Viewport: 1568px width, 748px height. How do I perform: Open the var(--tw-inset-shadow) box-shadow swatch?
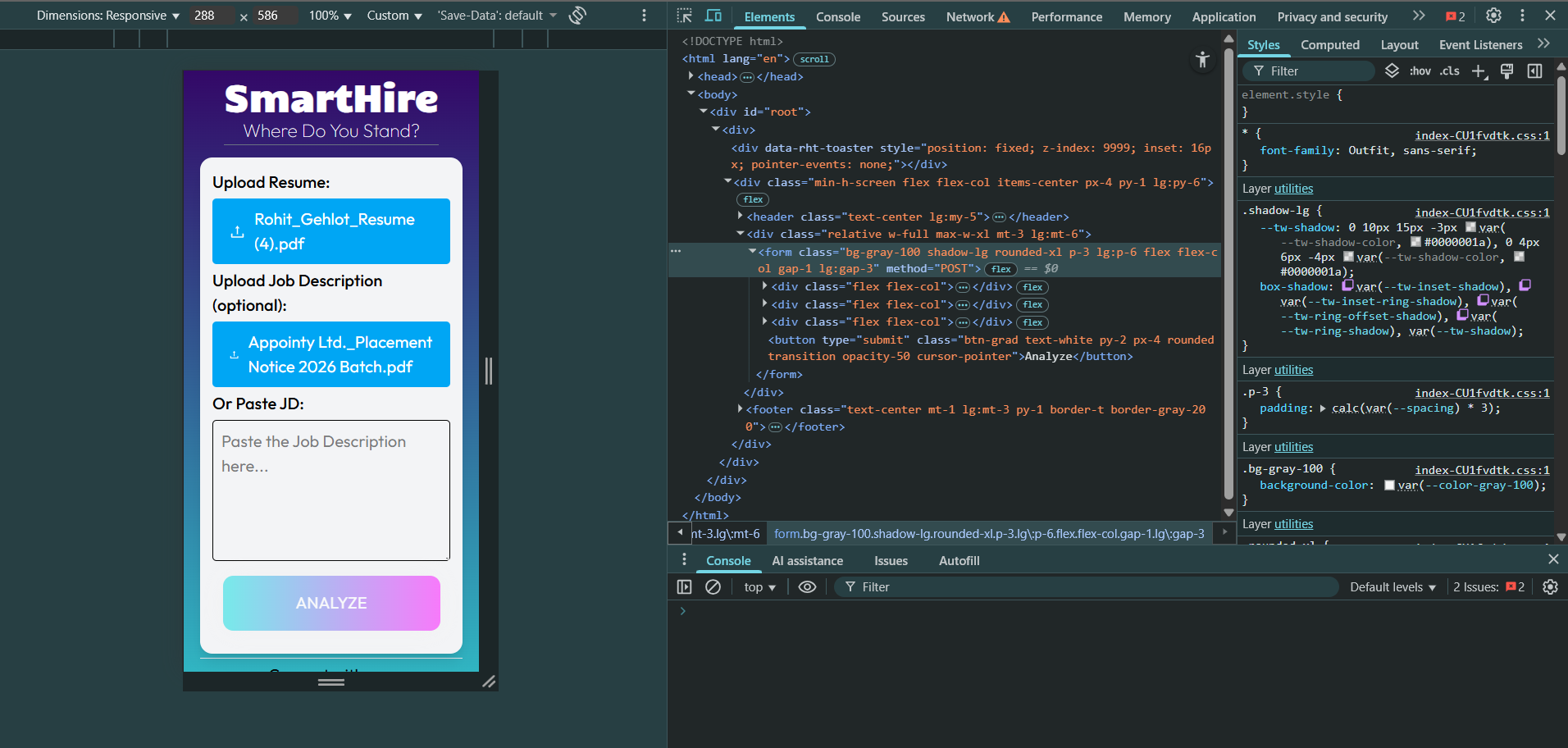[x=1347, y=285]
